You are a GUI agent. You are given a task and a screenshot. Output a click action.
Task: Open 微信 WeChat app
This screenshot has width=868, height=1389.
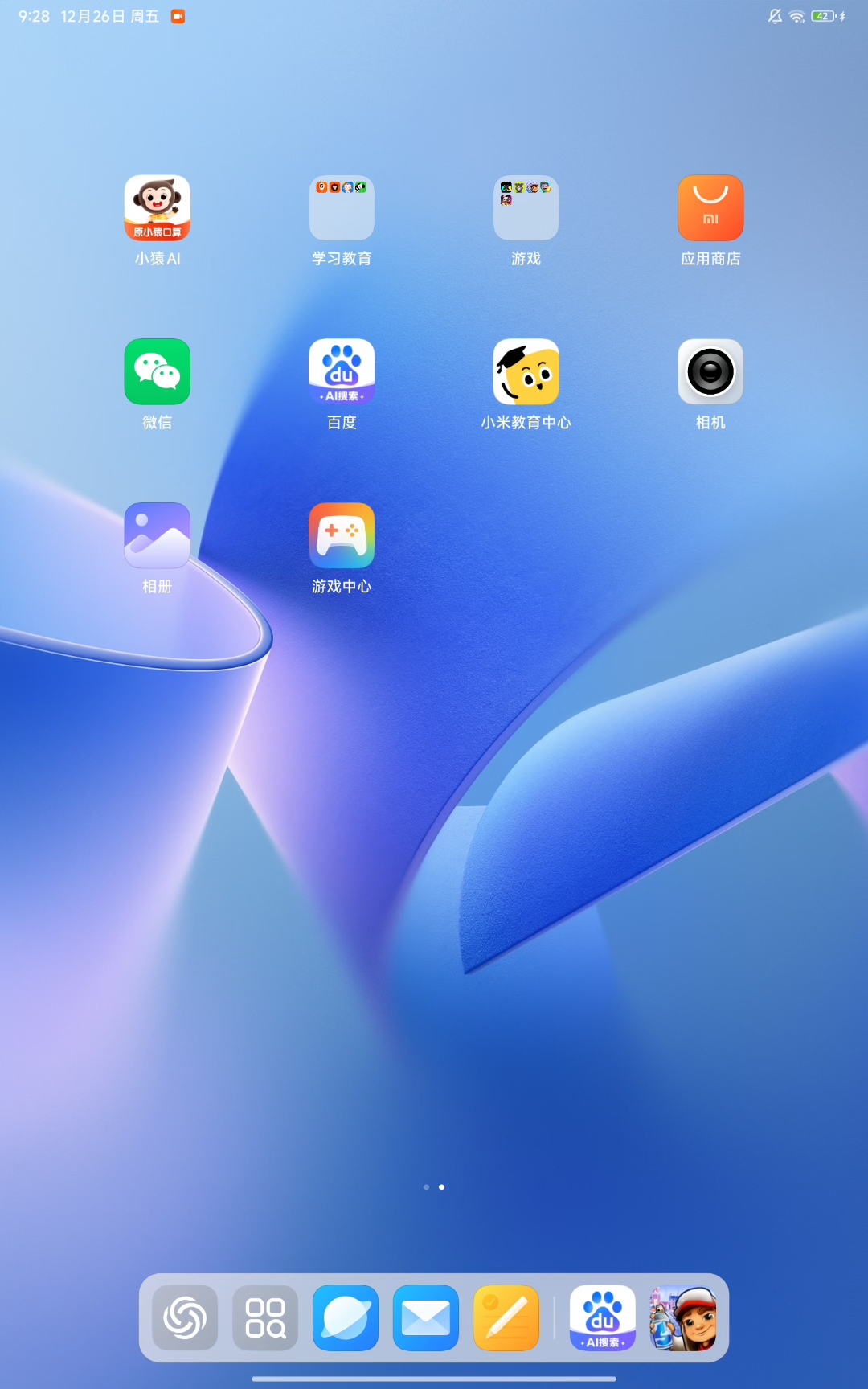tap(158, 371)
